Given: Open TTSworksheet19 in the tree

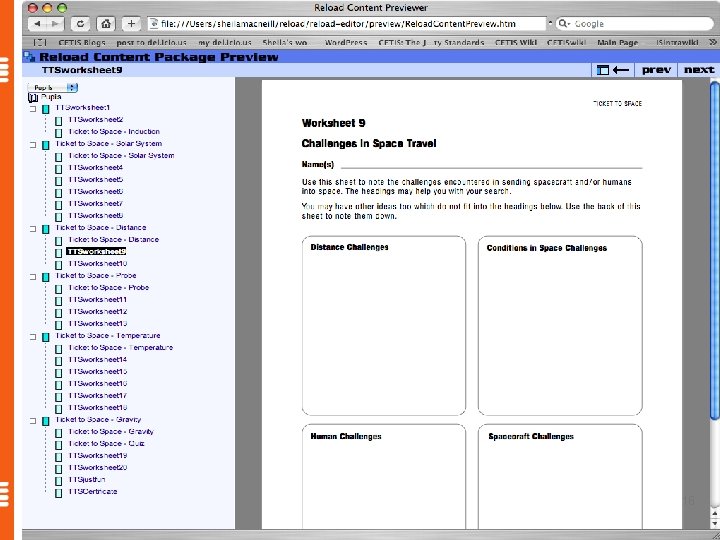Looking at the screenshot, I should pyautogui.click(x=97, y=456).
